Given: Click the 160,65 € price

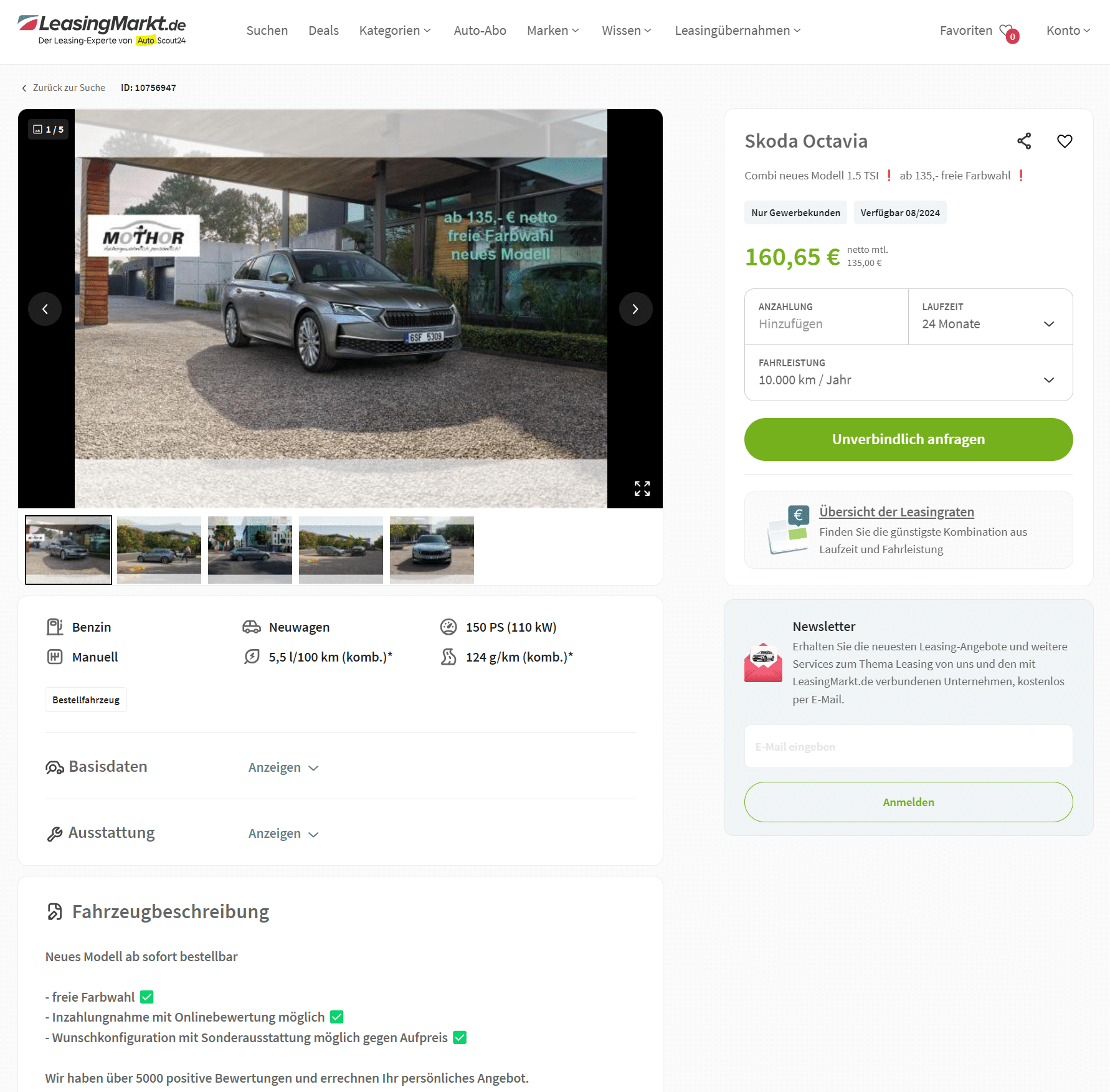Looking at the screenshot, I should click(x=792, y=257).
